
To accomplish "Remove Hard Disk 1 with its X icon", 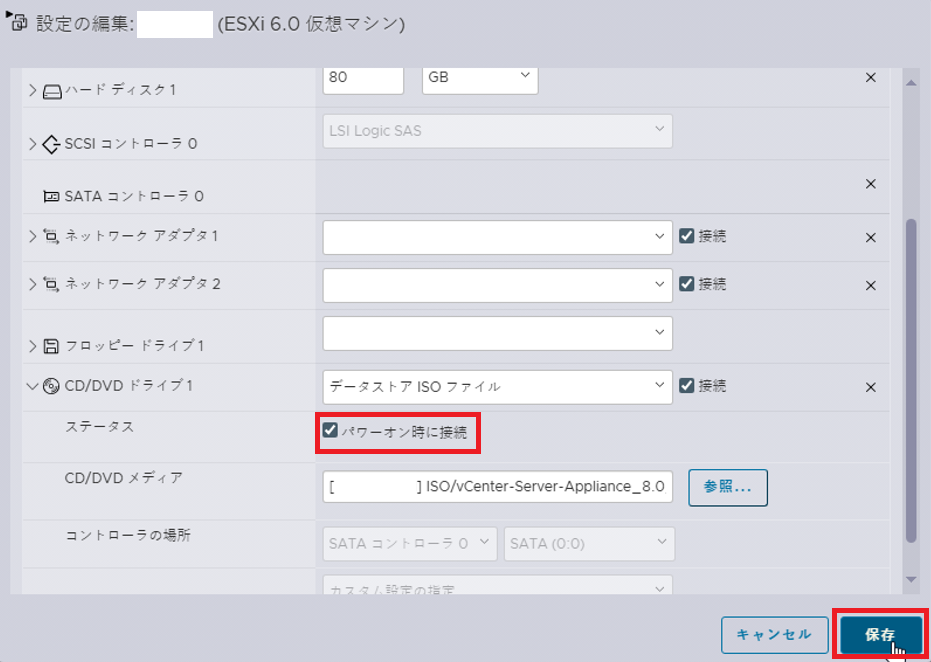I will tap(870, 78).
